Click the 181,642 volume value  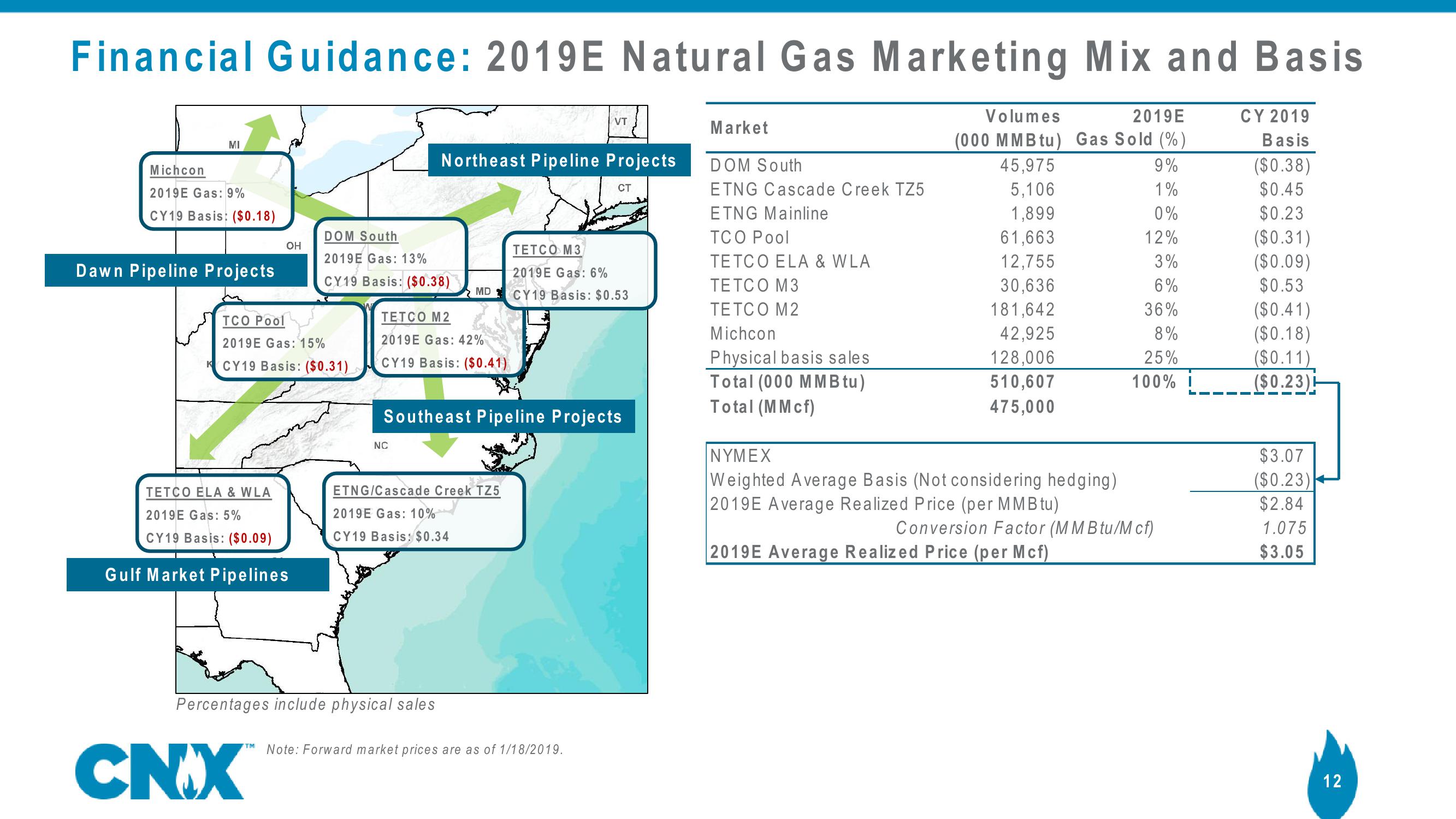(x=1022, y=309)
